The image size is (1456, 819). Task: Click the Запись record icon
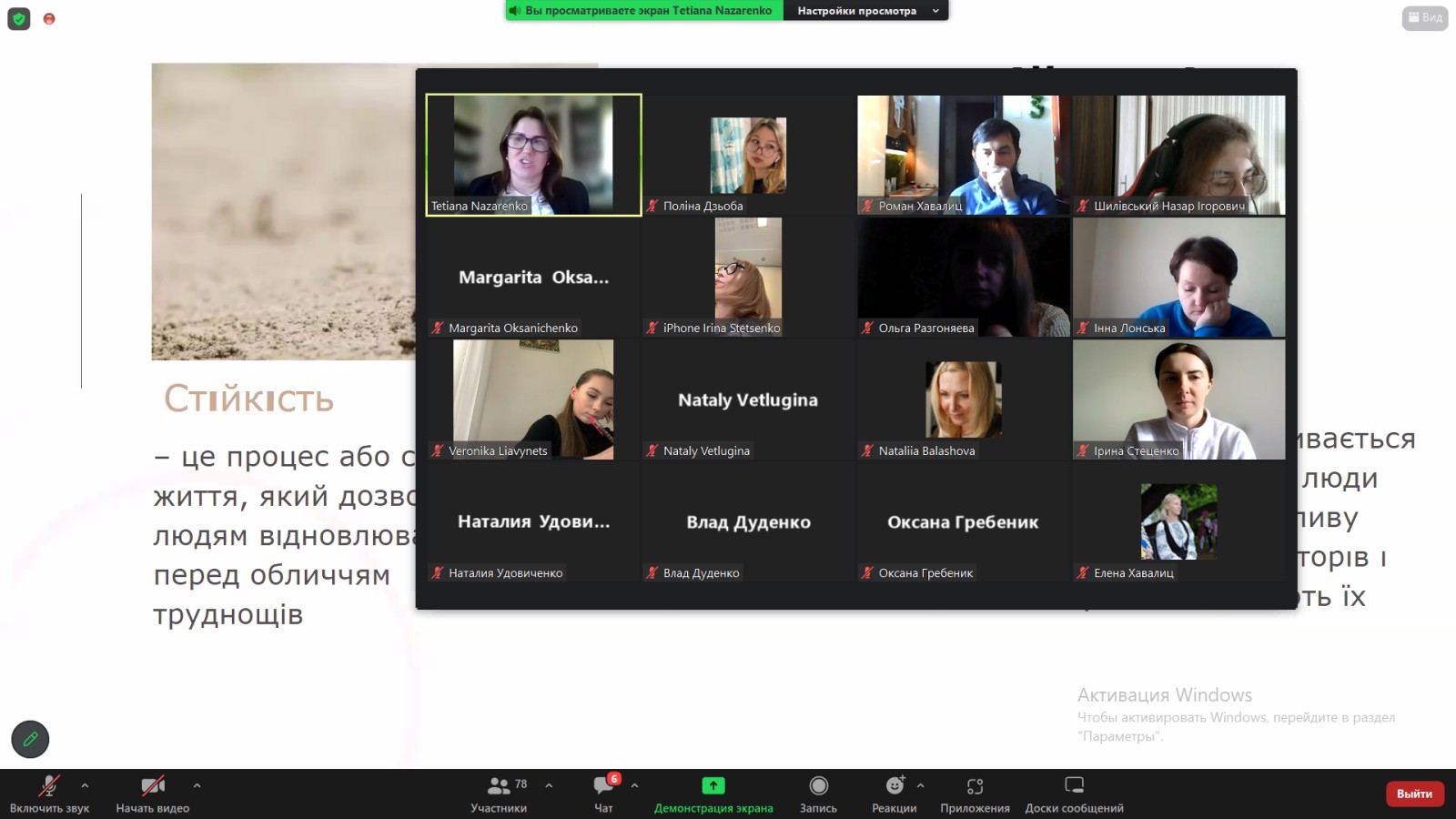818,785
